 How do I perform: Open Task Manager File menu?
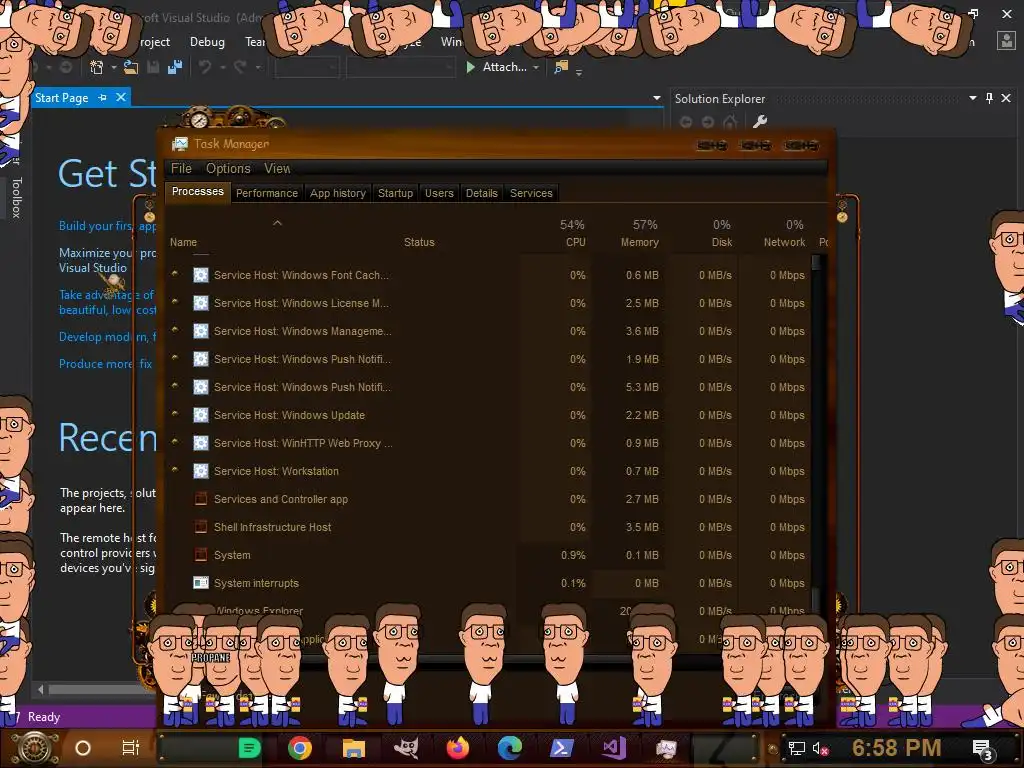[x=181, y=168]
